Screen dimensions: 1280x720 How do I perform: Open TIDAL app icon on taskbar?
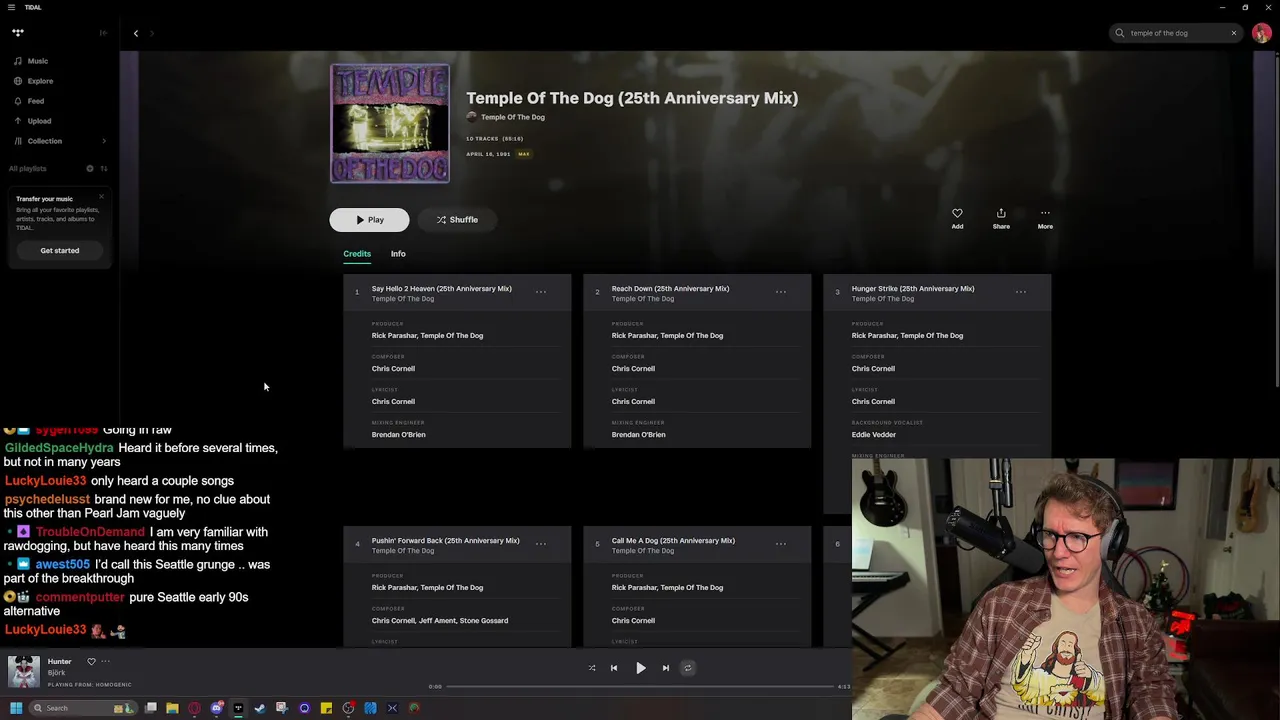click(x=238, y=708)
